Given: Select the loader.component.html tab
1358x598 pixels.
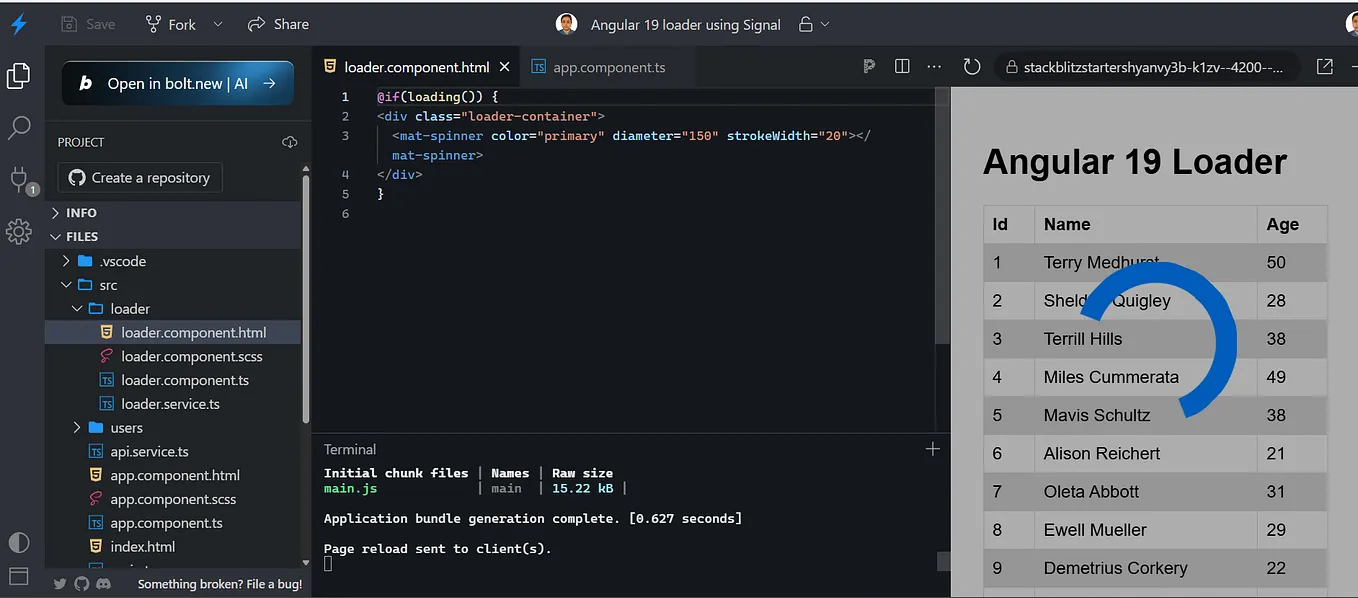Looking at the screenshot, I should (416, 66).
